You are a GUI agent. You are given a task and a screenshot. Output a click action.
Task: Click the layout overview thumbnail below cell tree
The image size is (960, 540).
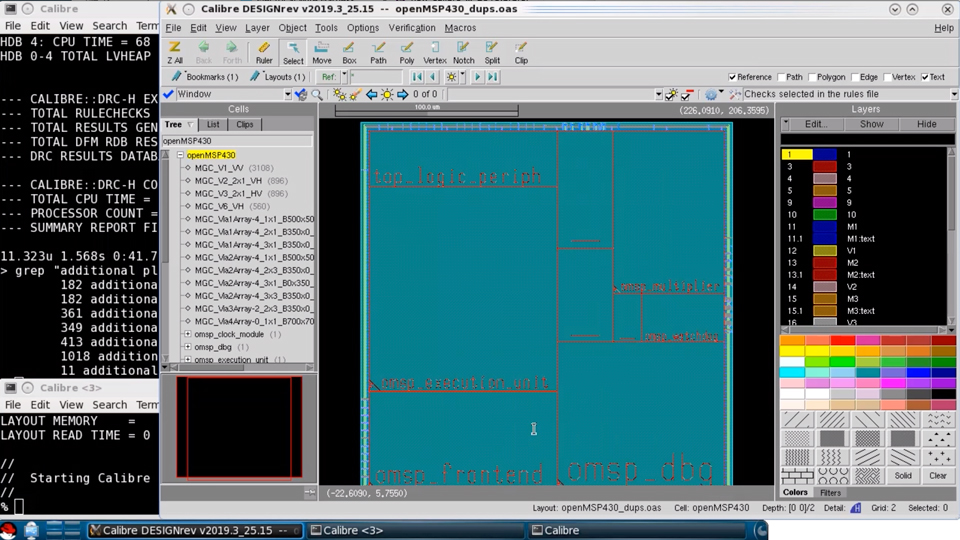[239, 427]
